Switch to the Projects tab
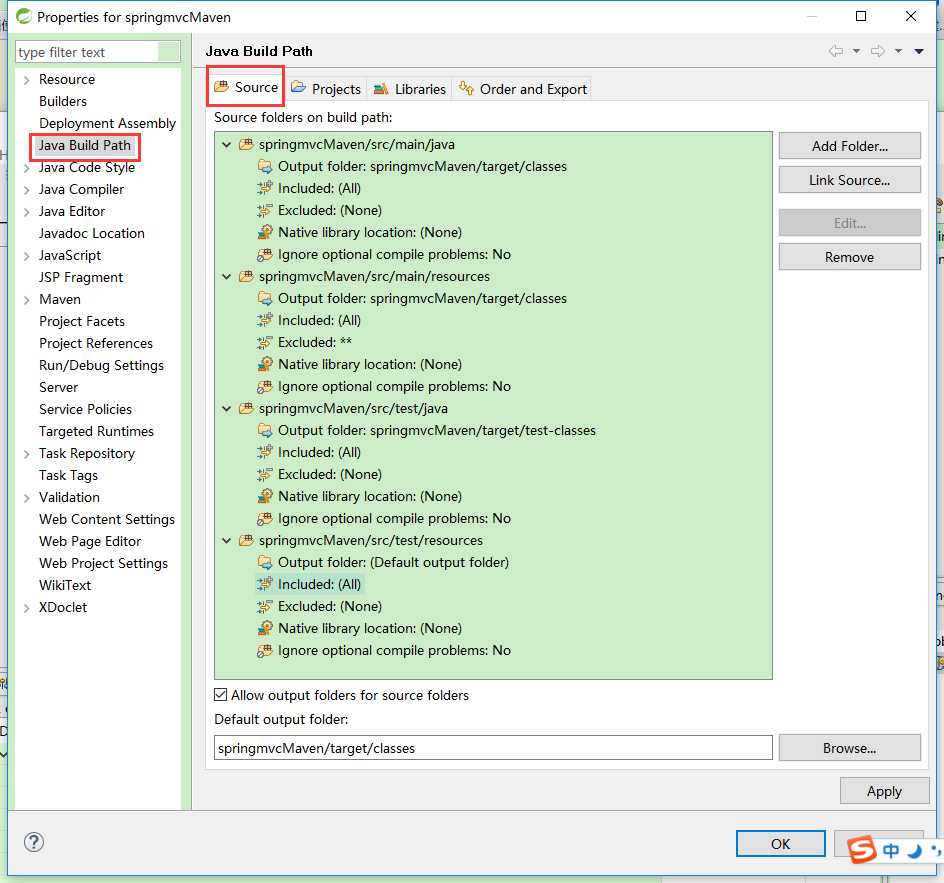This screenshot has width=944, height=883. coord(326,89)
